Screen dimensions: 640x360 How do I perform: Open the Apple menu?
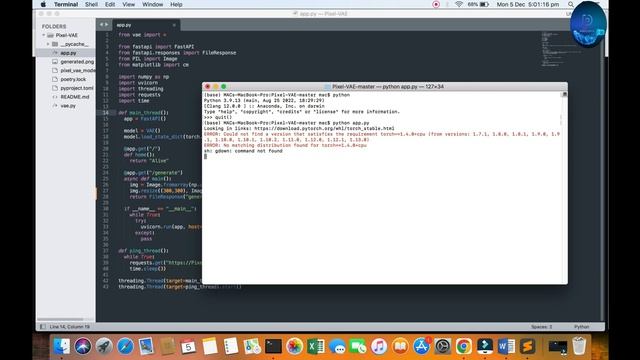click(43, 4)
